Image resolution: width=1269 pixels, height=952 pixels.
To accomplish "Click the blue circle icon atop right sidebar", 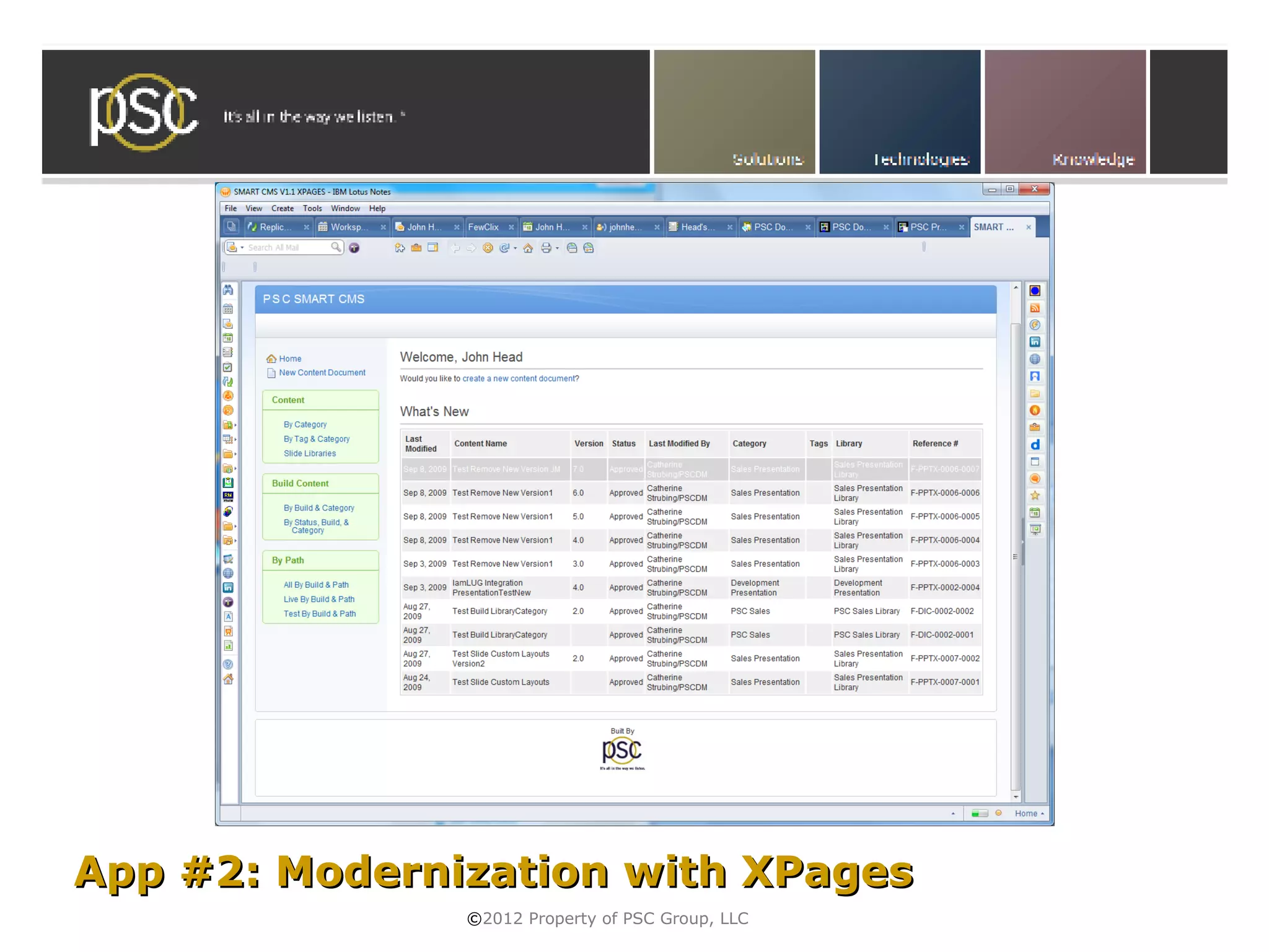I will click(x=1035, y=290).
